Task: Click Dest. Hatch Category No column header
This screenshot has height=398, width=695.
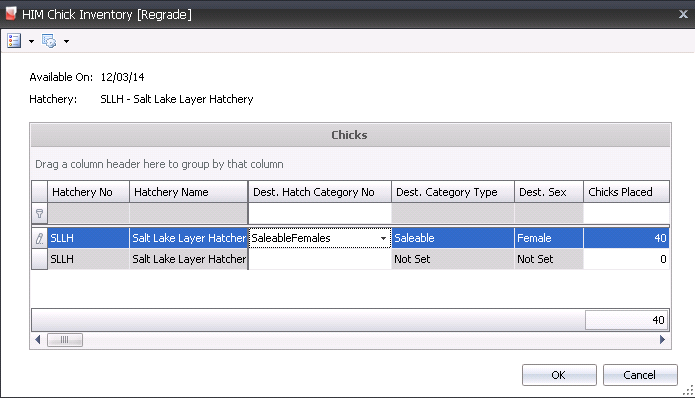Action: (x=320, y=192)
